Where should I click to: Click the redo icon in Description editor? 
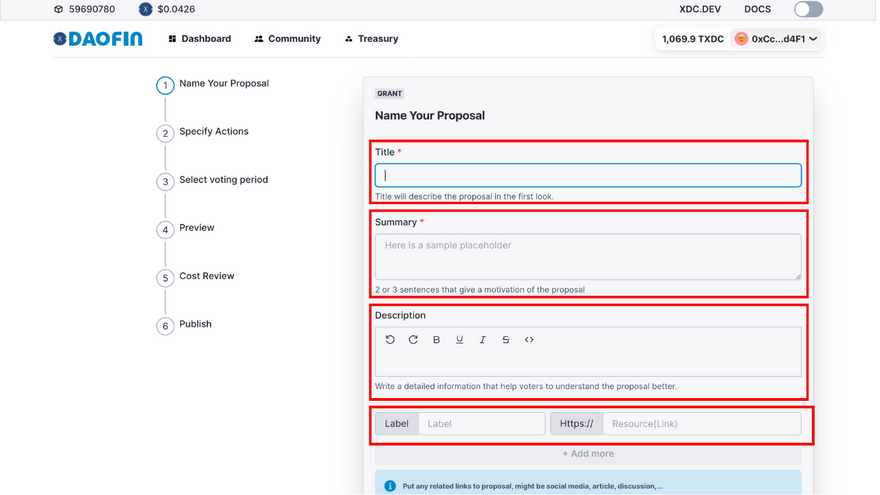413,340
